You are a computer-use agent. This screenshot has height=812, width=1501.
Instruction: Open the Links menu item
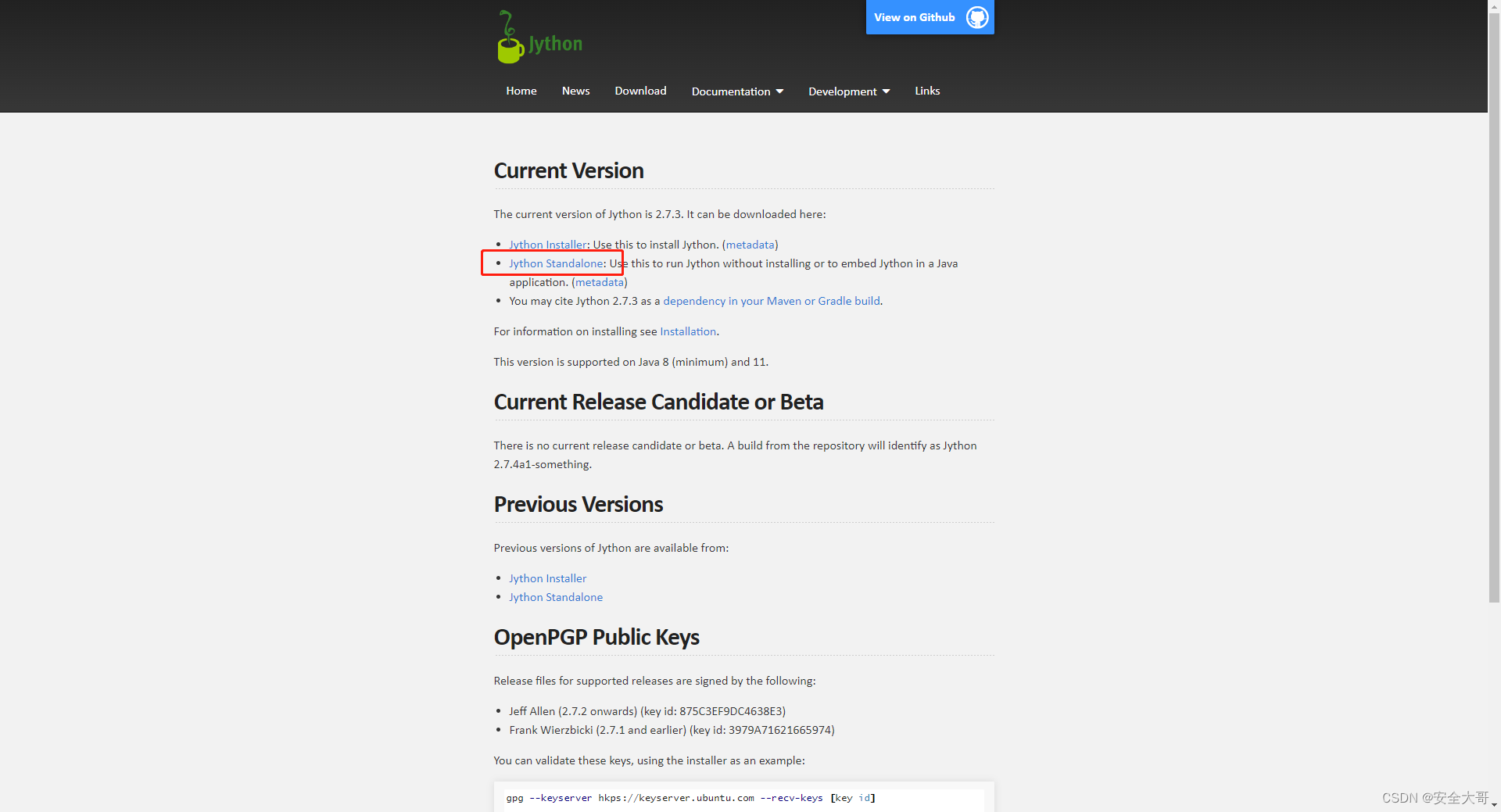[x=927, y=91]
